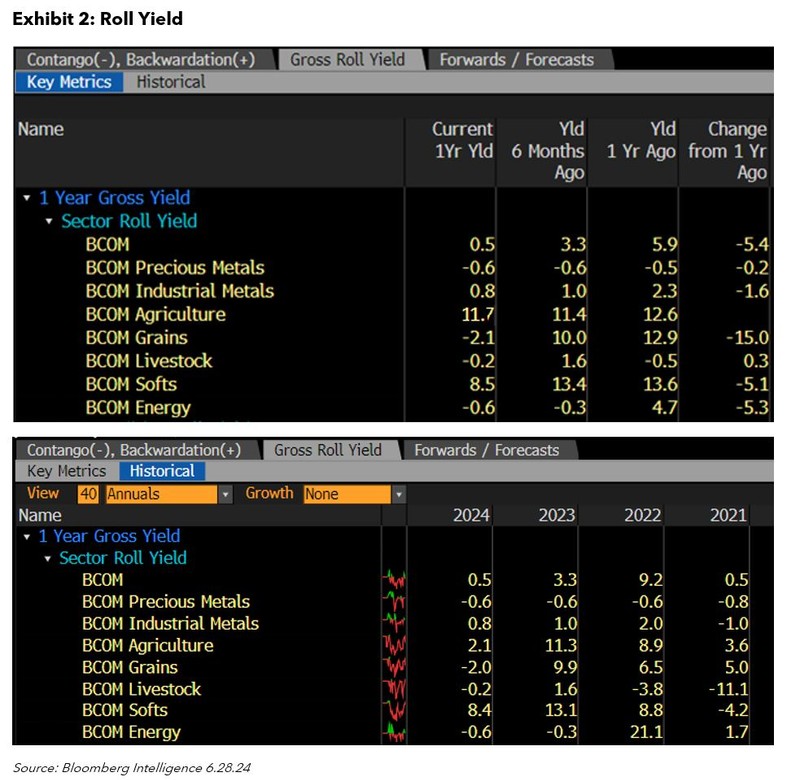This screenshot has width=800, height=780.
Task: Collapse Sector Roll Yield in the upper panel
Action: coord(49,221)
